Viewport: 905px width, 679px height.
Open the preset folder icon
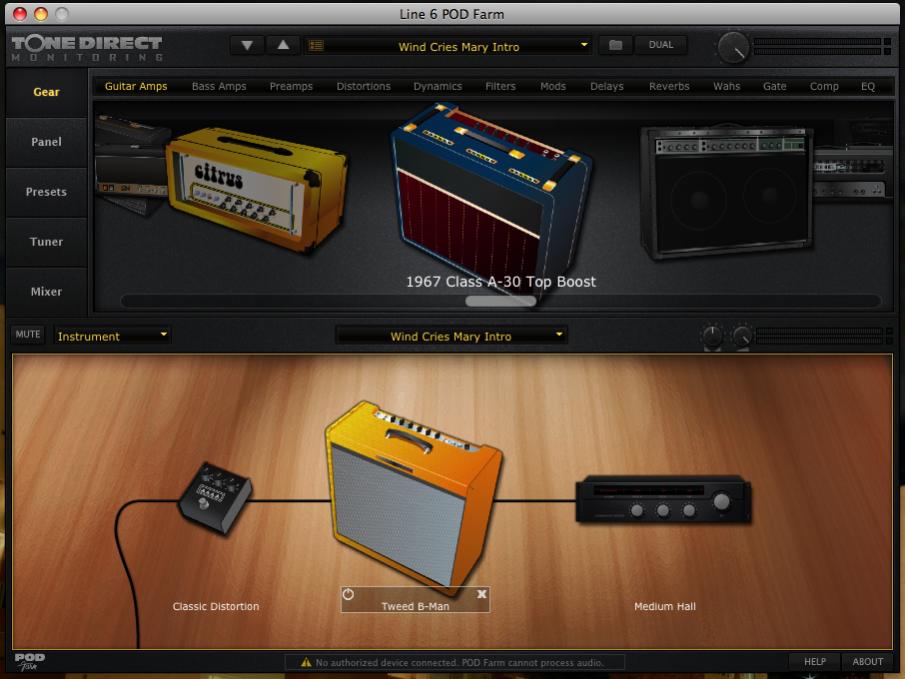(615, 45)
